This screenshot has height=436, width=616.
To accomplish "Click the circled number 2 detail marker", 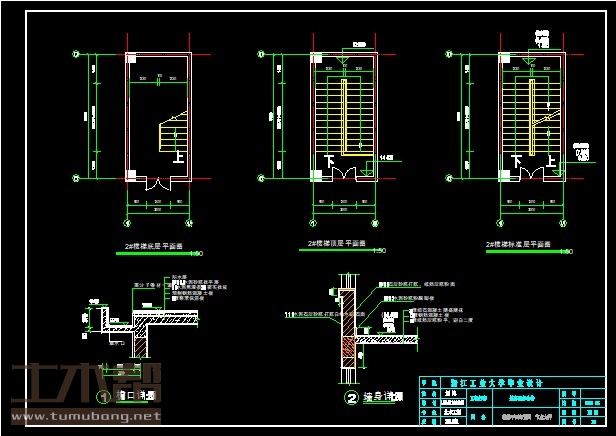I will point(351,397).
